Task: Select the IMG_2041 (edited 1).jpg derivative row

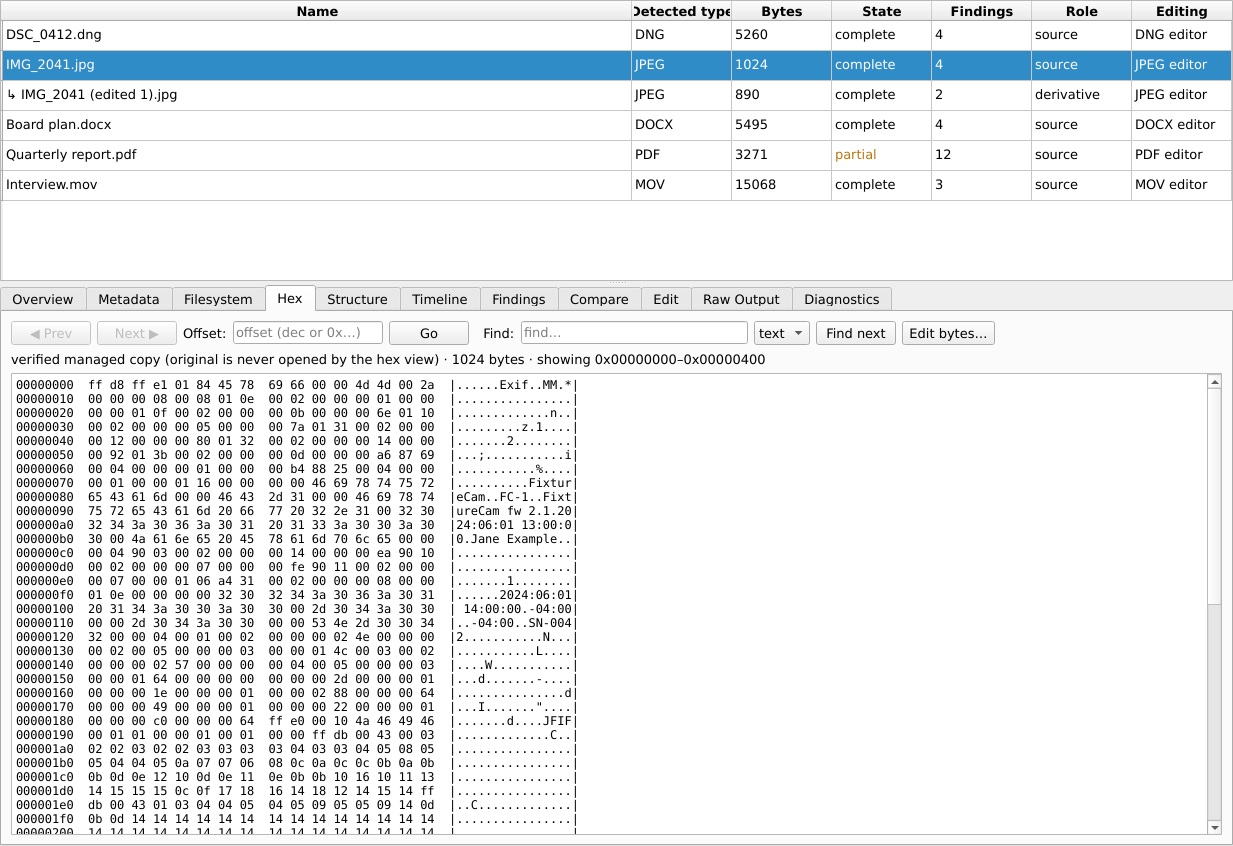Action: click(x=616, y=95)
